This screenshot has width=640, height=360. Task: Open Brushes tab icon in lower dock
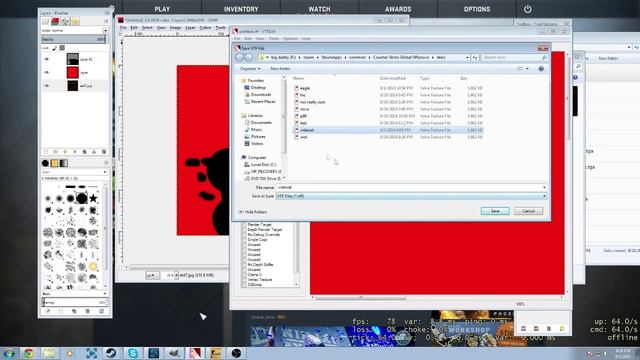(x=45, y=163)
